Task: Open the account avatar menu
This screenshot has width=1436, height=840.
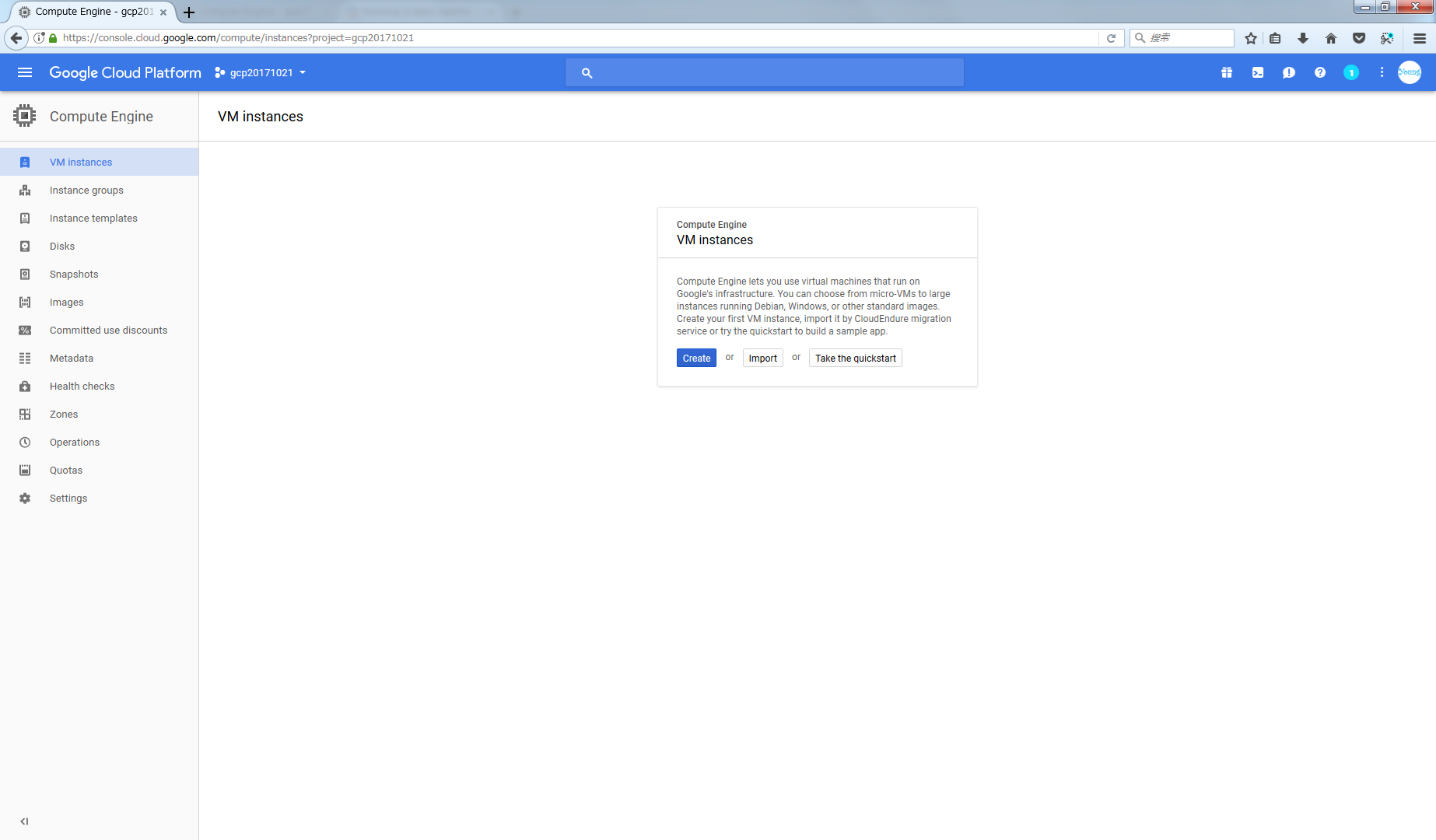Action: tap(1410, 72)
